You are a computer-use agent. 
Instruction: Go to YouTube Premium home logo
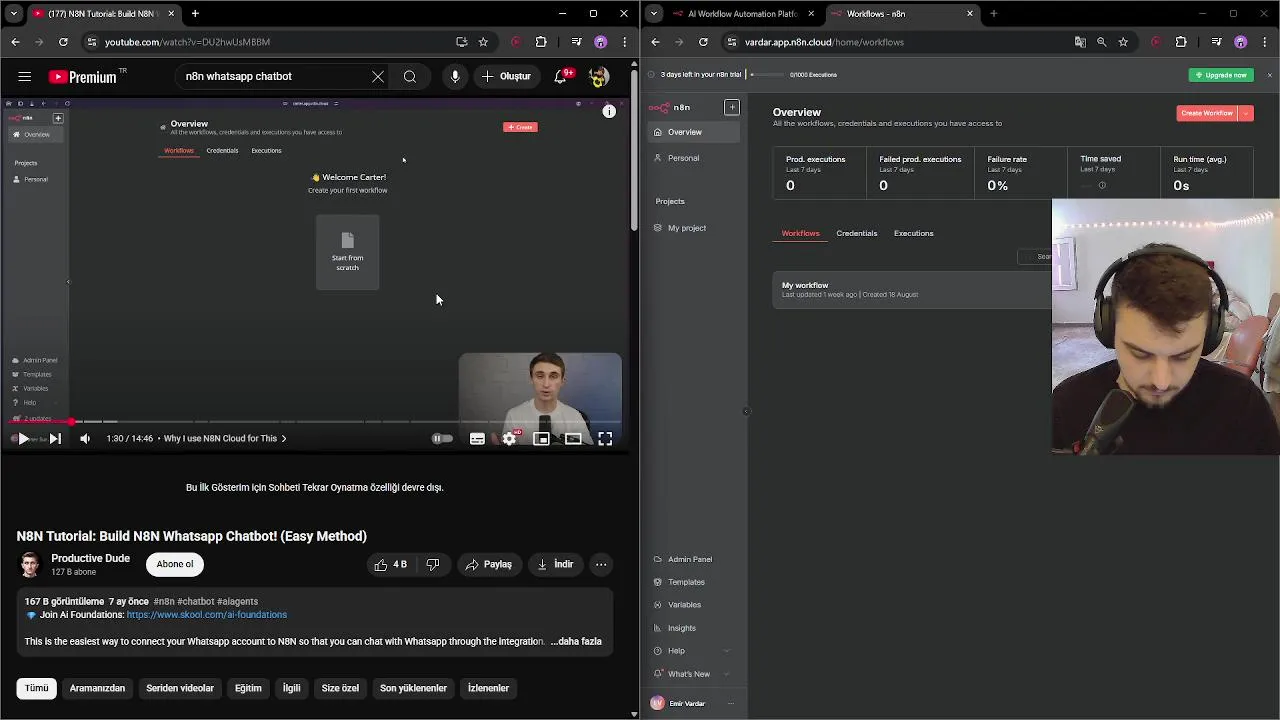click(x=85, y=77)
